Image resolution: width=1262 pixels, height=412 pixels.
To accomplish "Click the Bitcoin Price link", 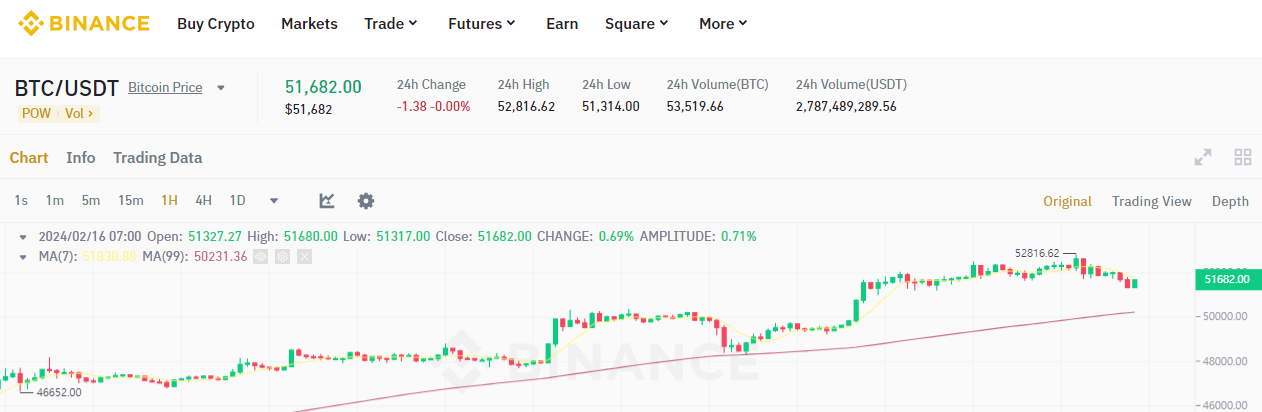I will [165, 88].
